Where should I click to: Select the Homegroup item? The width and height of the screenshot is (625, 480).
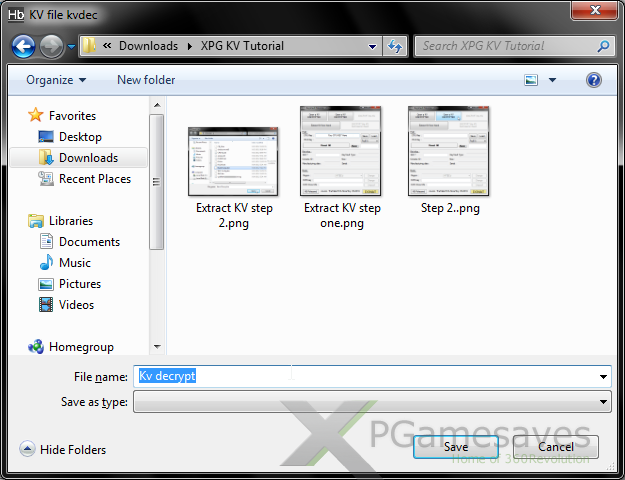click(x=80, y=347)
